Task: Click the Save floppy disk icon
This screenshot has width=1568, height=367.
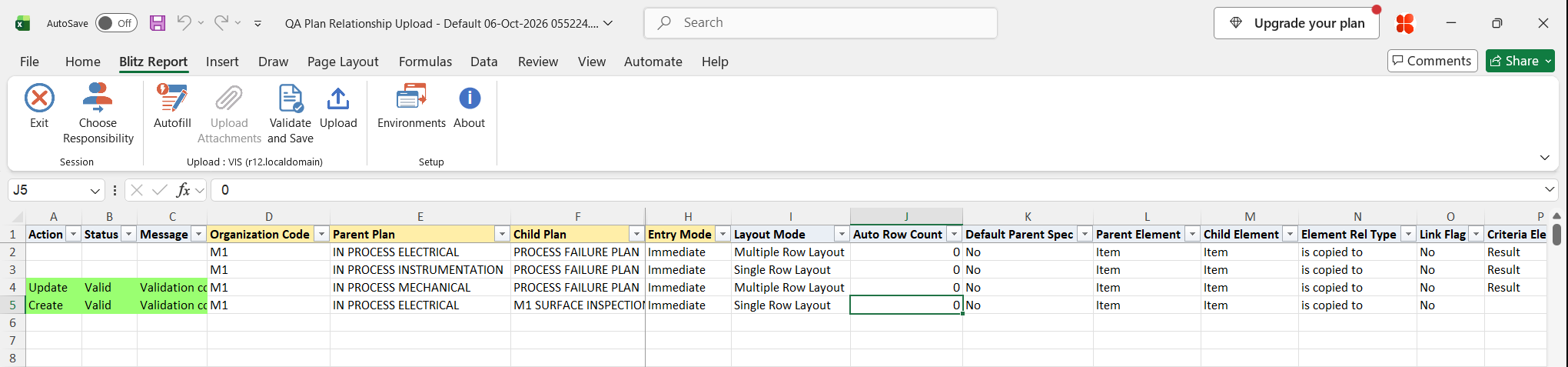Action: 158,23
